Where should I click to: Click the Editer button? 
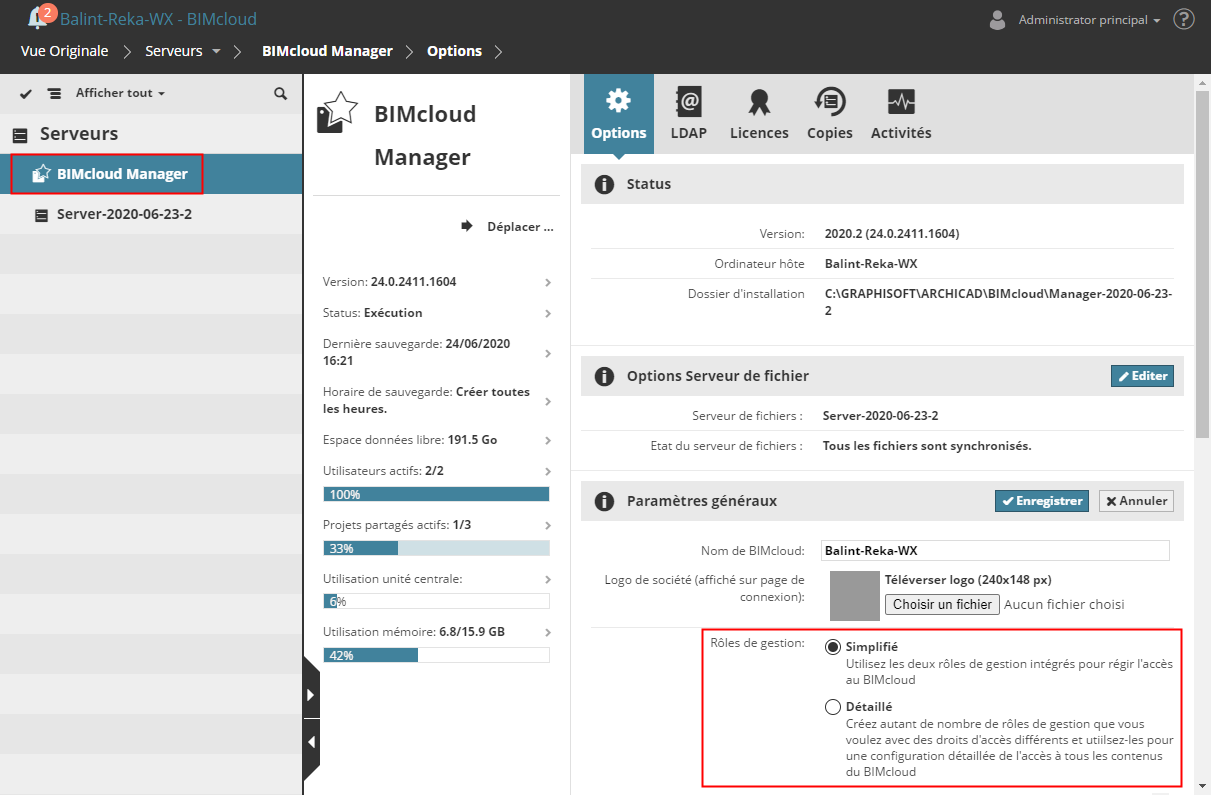(x=1142, y=376)
